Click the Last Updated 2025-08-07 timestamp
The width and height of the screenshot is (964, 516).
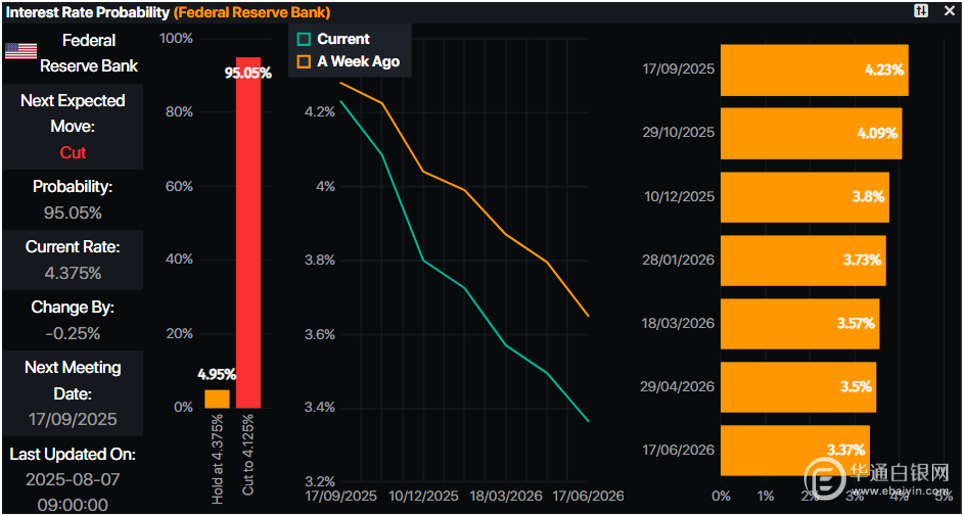click(x=73, y=491)
